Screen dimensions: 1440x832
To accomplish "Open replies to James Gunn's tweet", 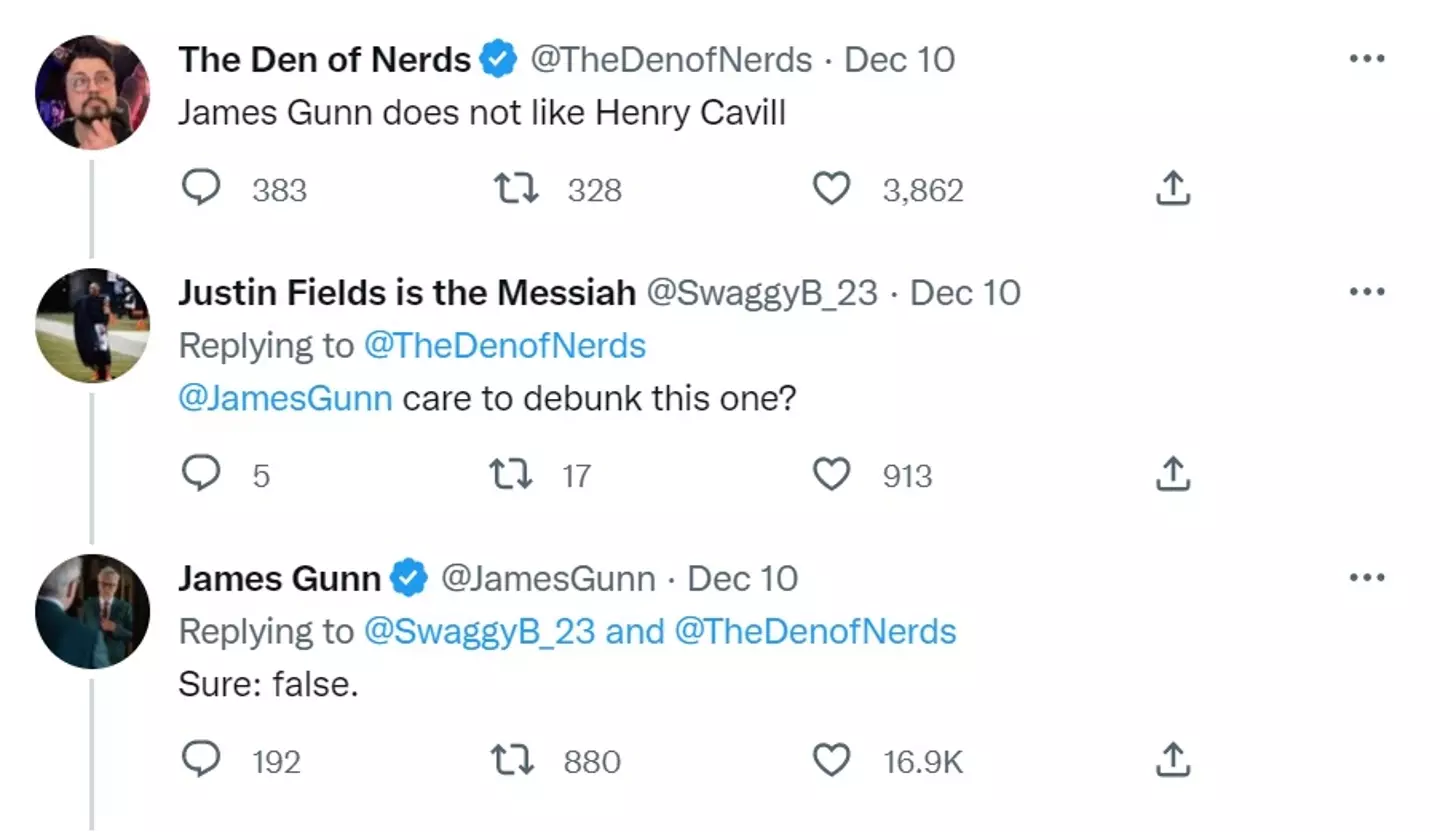I will (x=202, y=760).
